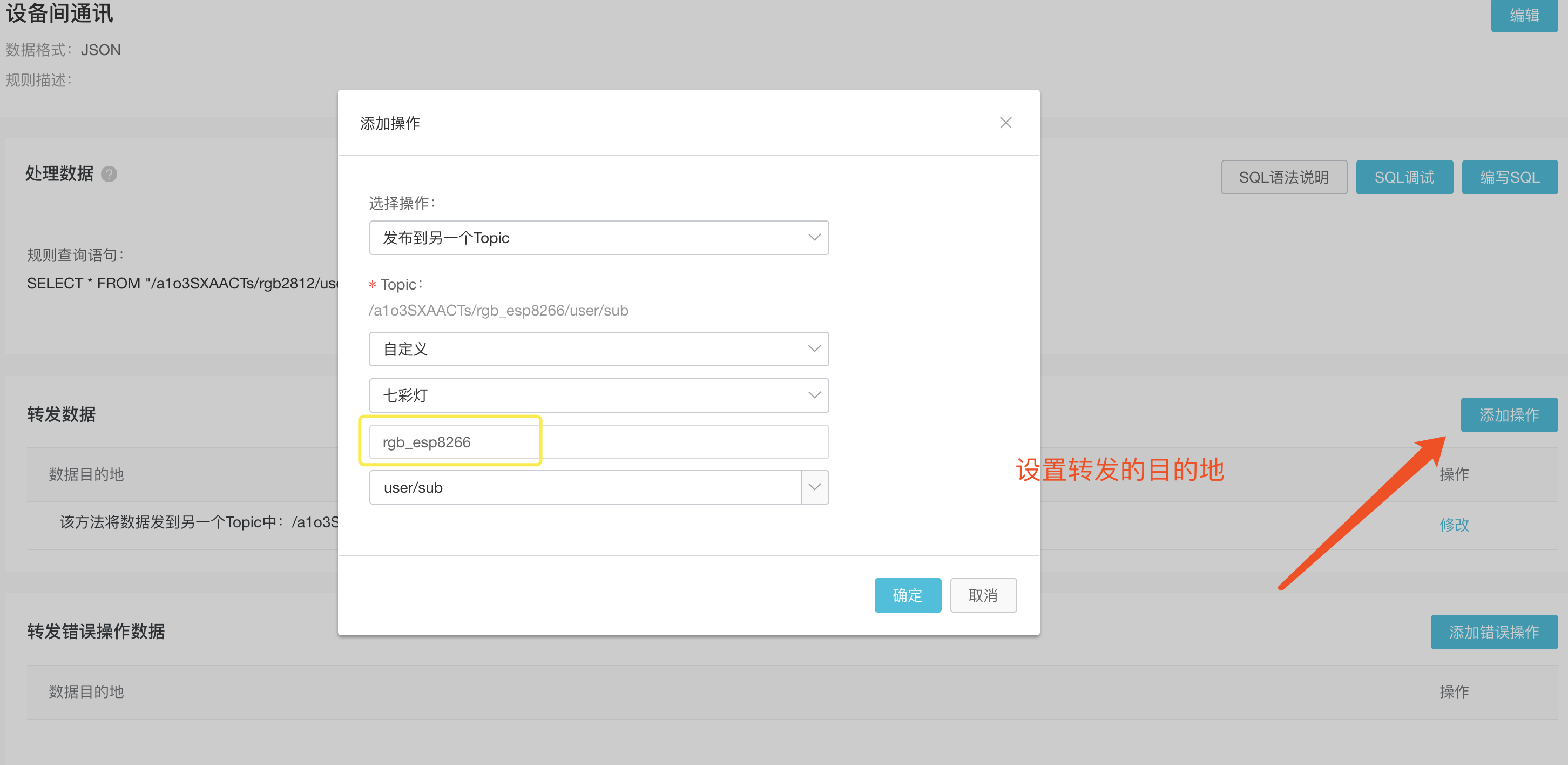Click the 添加错误操作 button
This screenshot has width=1568, height=765.
point(1493,632)
